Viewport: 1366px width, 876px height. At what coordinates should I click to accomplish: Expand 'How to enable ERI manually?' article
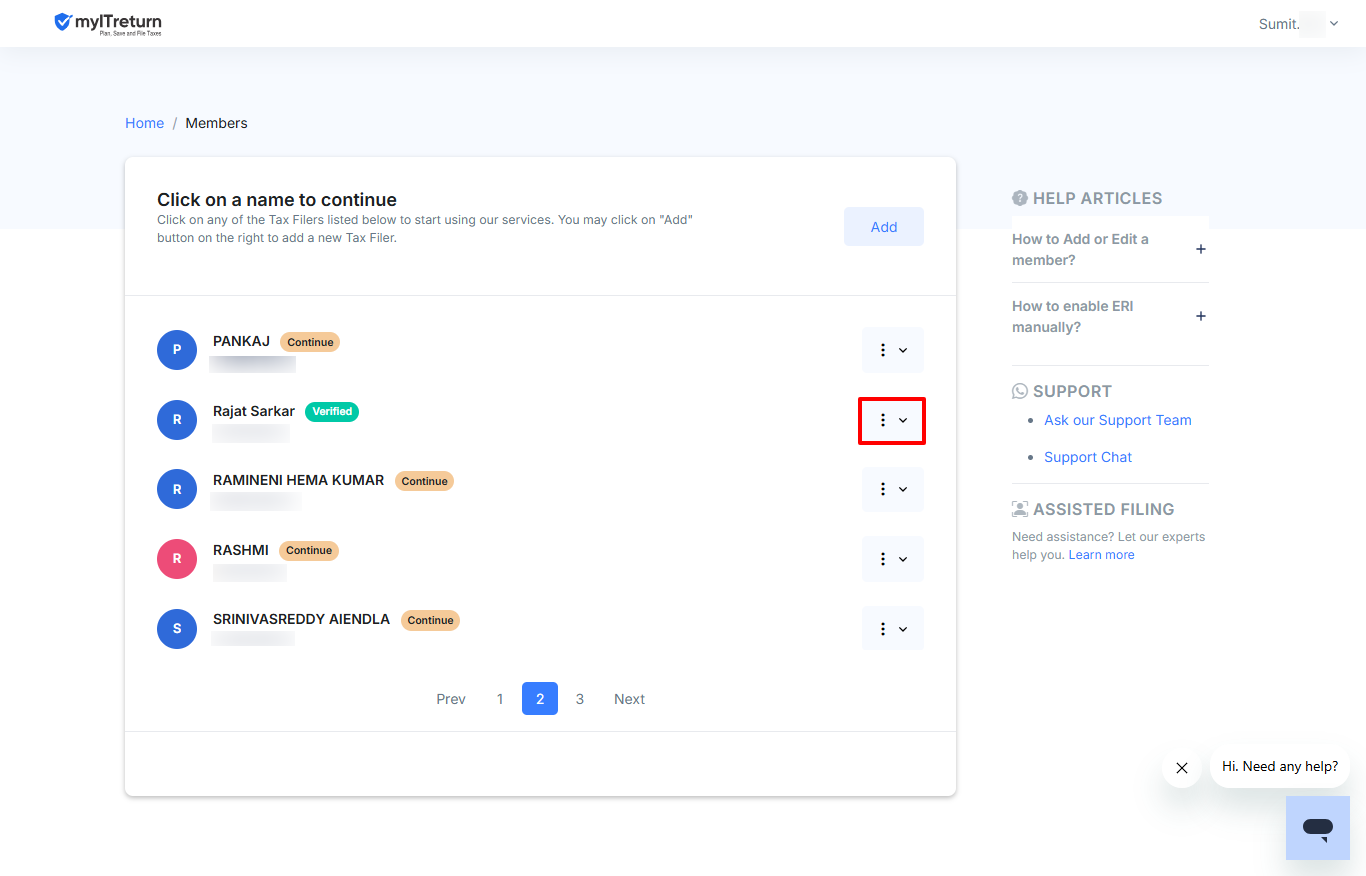(1109, 316)
